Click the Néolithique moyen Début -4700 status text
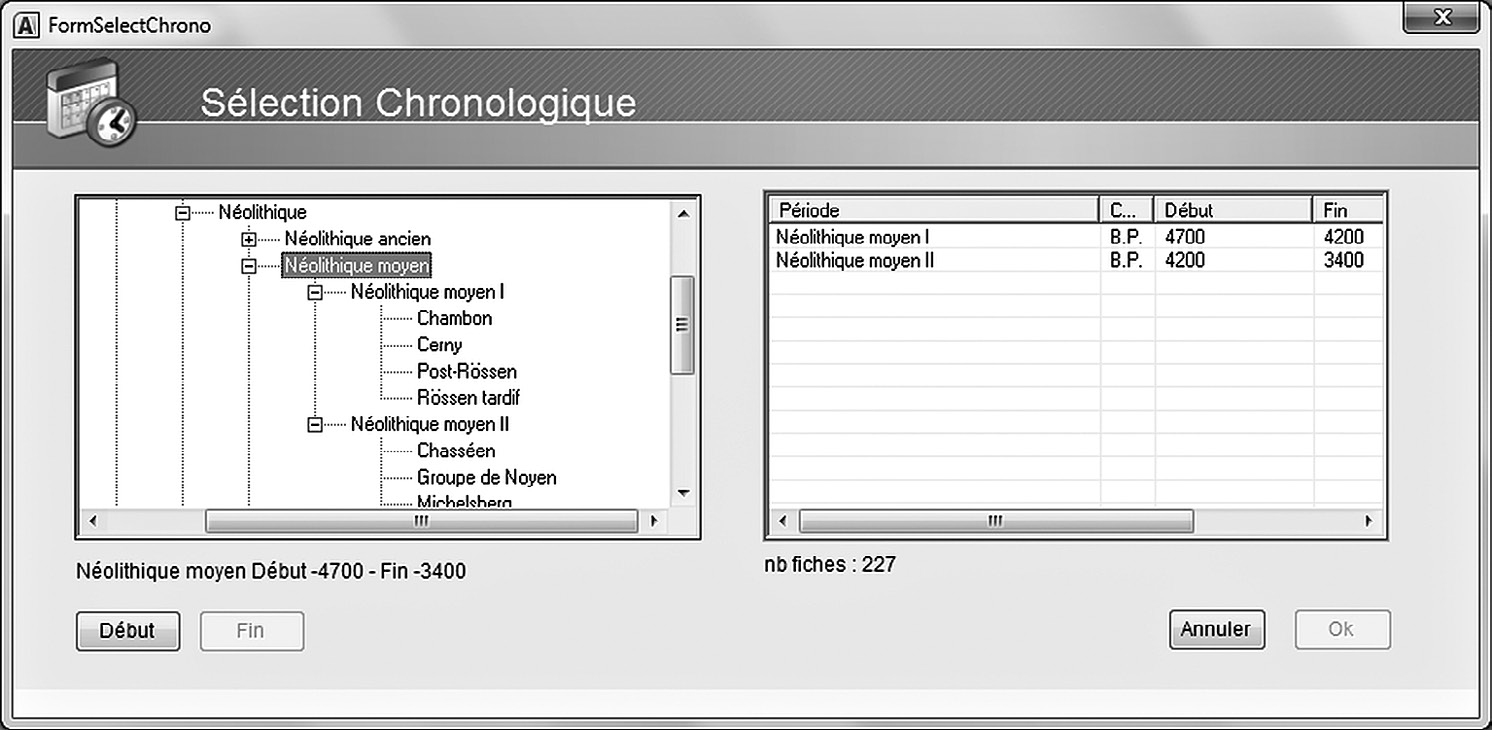The height and width of the screenshot is (730, 1492). click(271, 572)
